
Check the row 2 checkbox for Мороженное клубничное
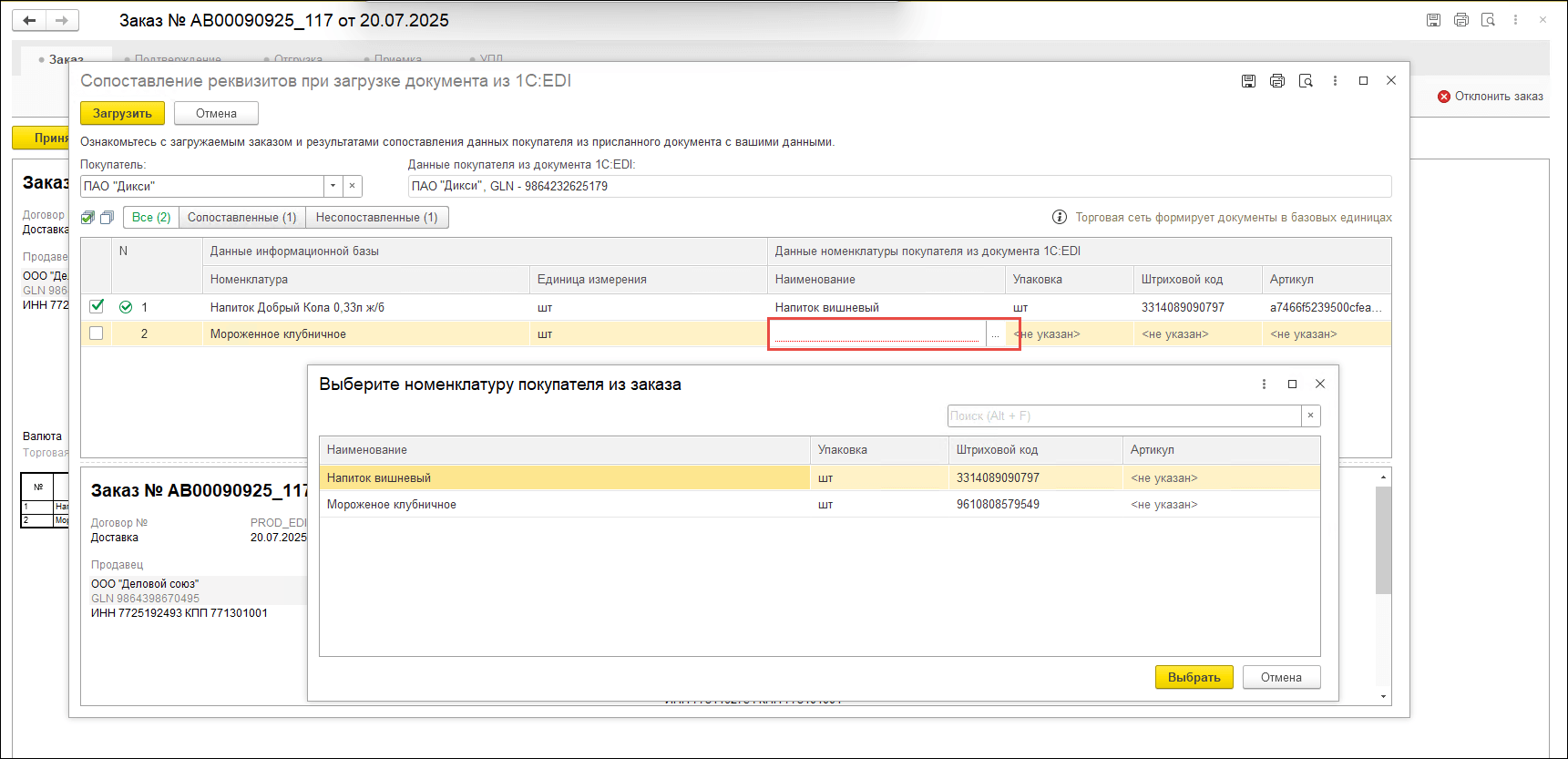point(97,333)
